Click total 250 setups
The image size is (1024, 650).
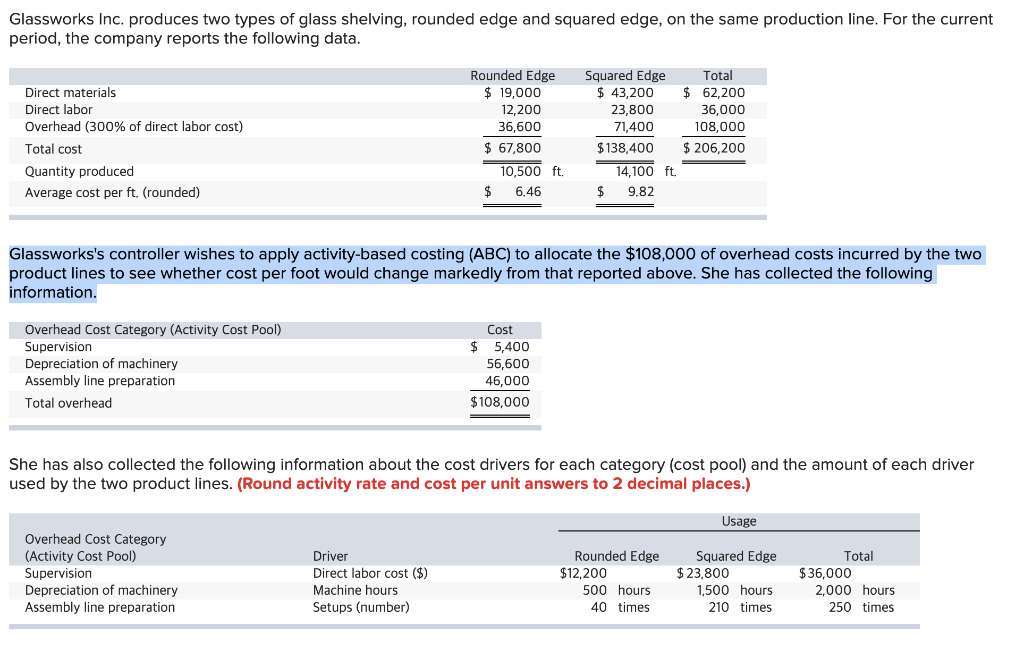pyautogui.click(x=861, y=607)
